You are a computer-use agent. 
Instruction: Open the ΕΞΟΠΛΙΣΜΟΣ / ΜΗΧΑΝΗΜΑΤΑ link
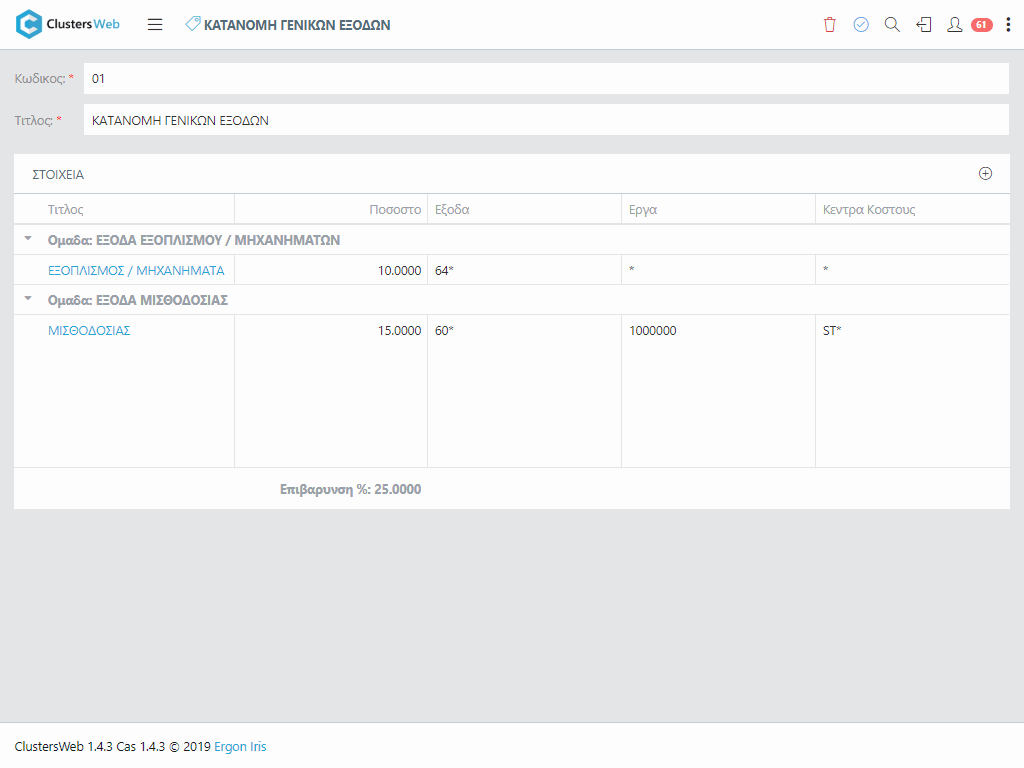[x=136, y=270]
